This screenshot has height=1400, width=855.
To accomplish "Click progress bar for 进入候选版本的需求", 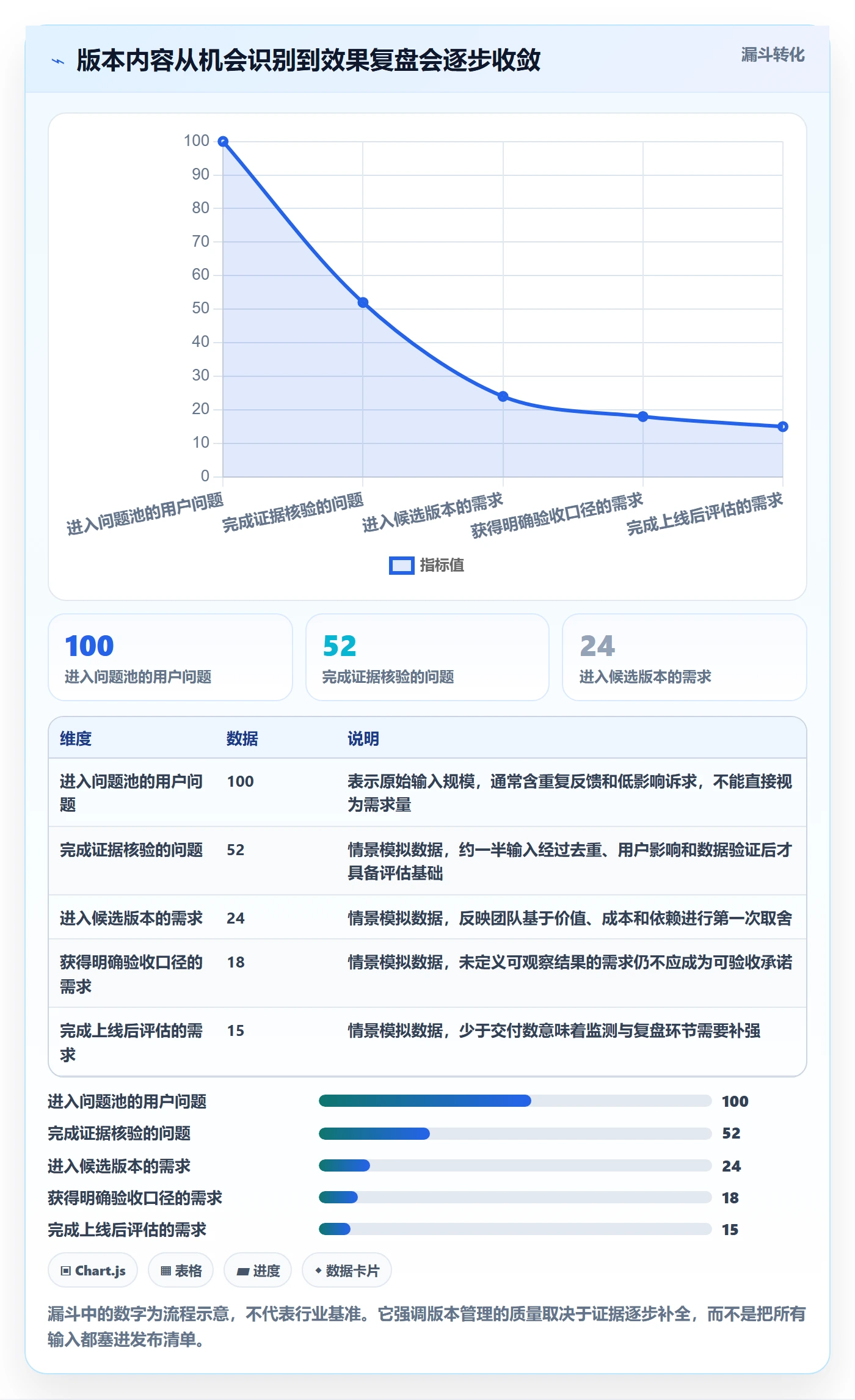I will [515, 1165].
